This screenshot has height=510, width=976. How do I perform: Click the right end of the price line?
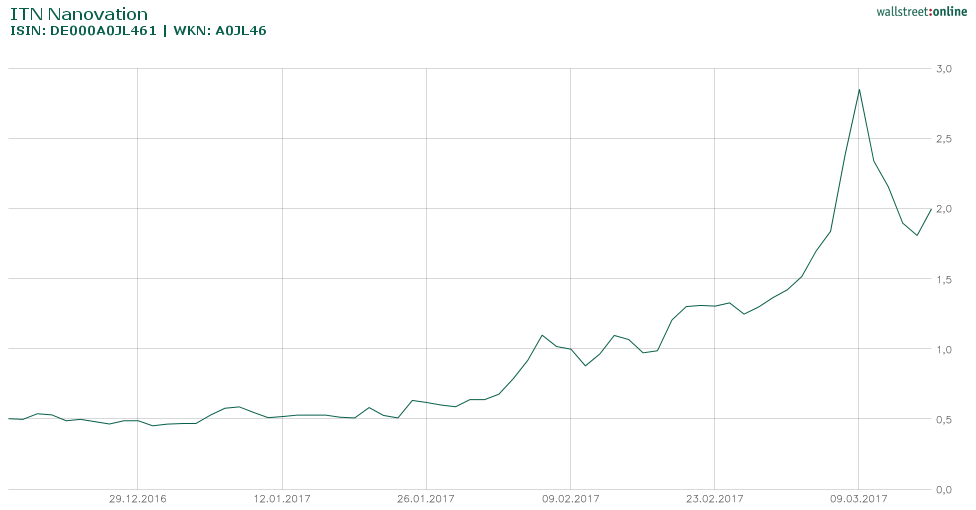931,208
